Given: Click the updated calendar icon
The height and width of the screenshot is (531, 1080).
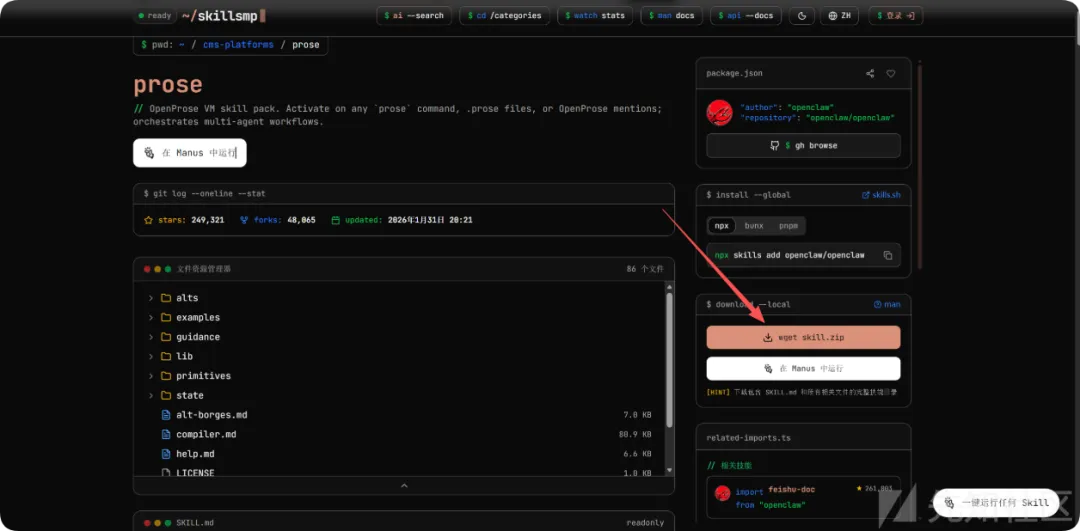Looking at the screenshot, I should (336, 220).
